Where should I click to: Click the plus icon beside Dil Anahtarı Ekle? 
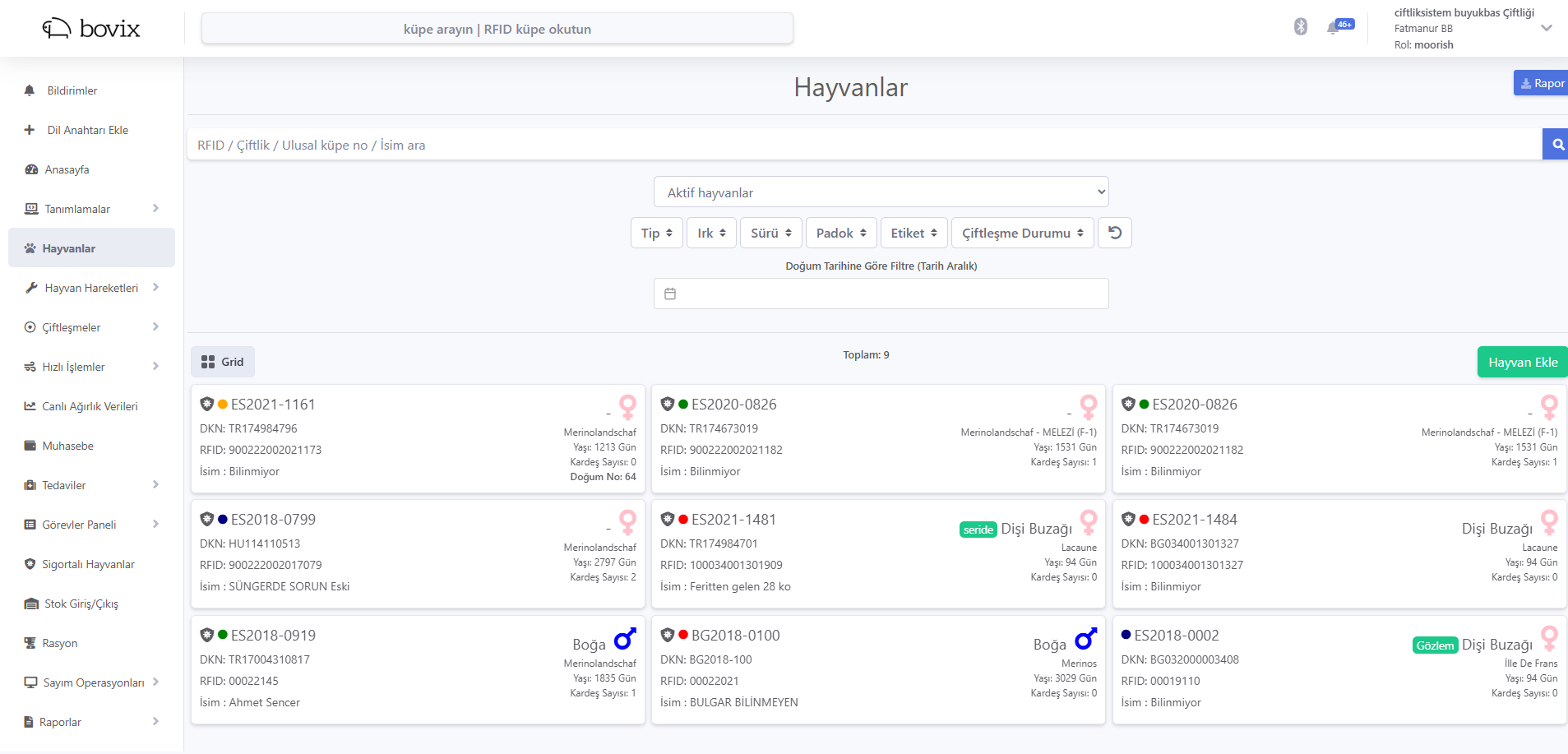[x=30, y=130]
